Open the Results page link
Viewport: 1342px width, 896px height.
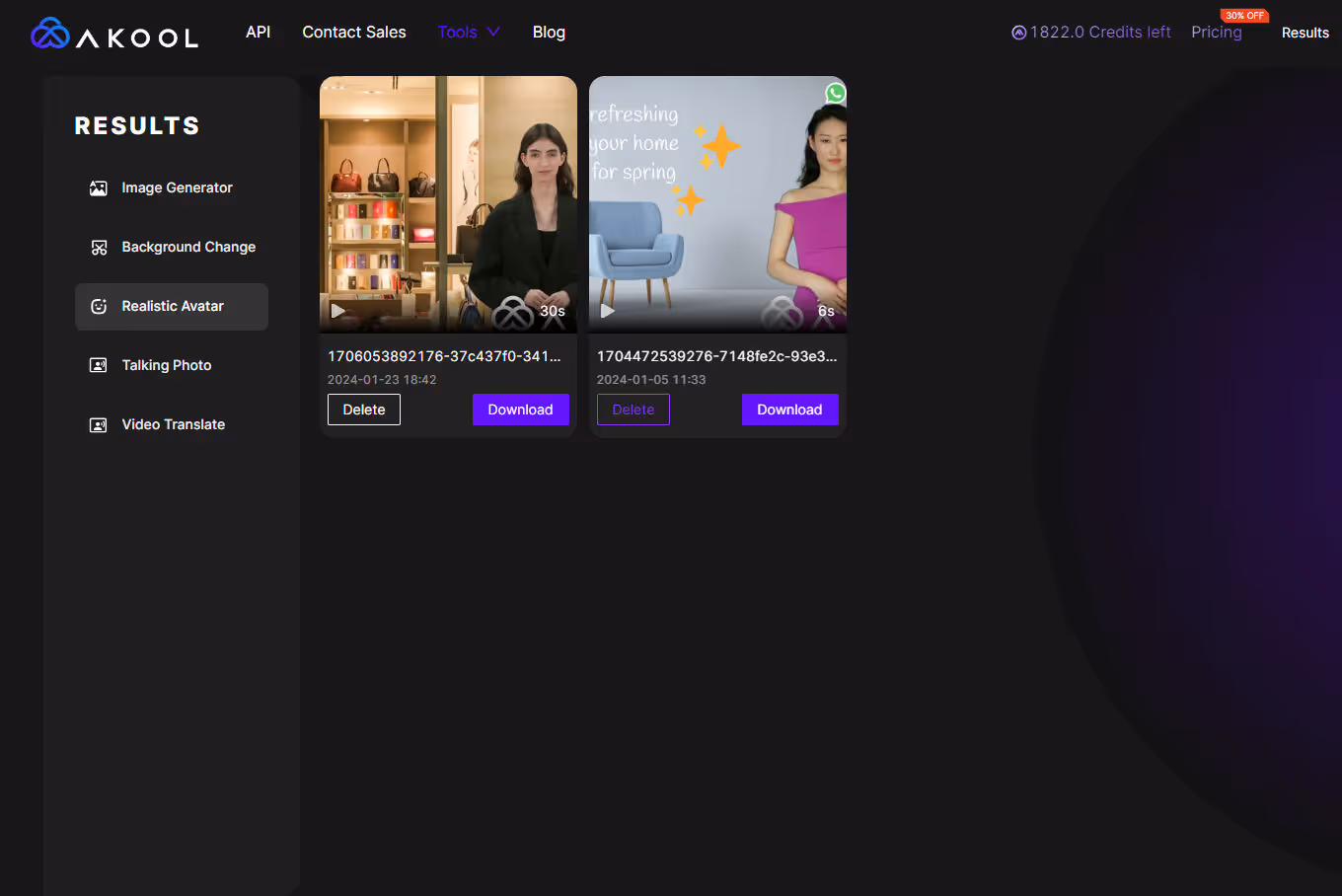point(1305,33)
